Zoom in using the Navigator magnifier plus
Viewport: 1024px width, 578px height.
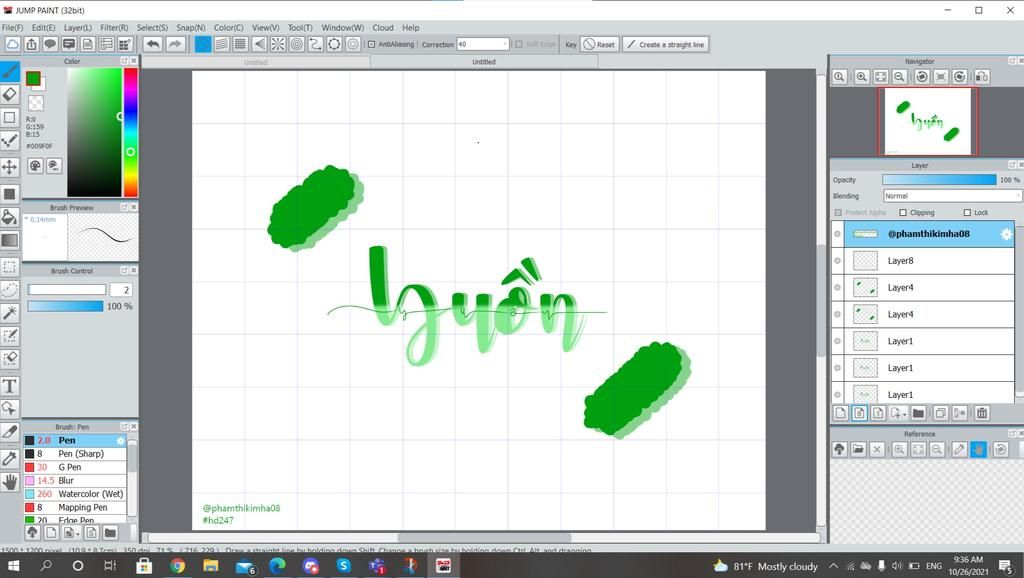[861, 76]
